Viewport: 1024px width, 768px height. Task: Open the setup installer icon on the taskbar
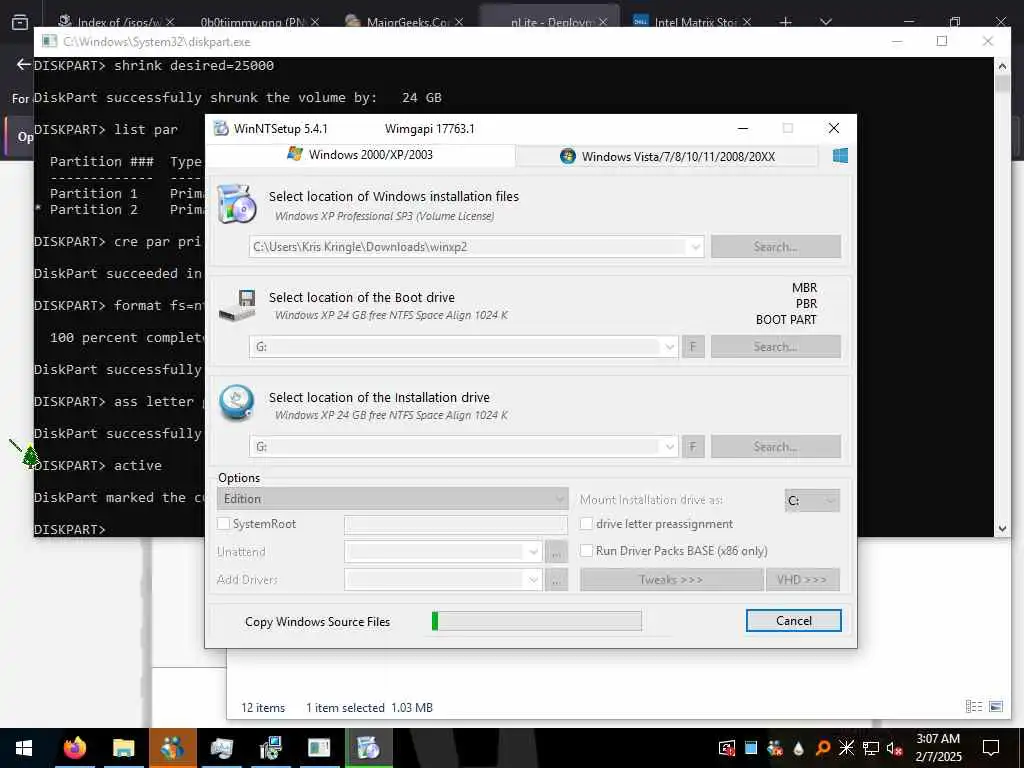pos(270,748)
